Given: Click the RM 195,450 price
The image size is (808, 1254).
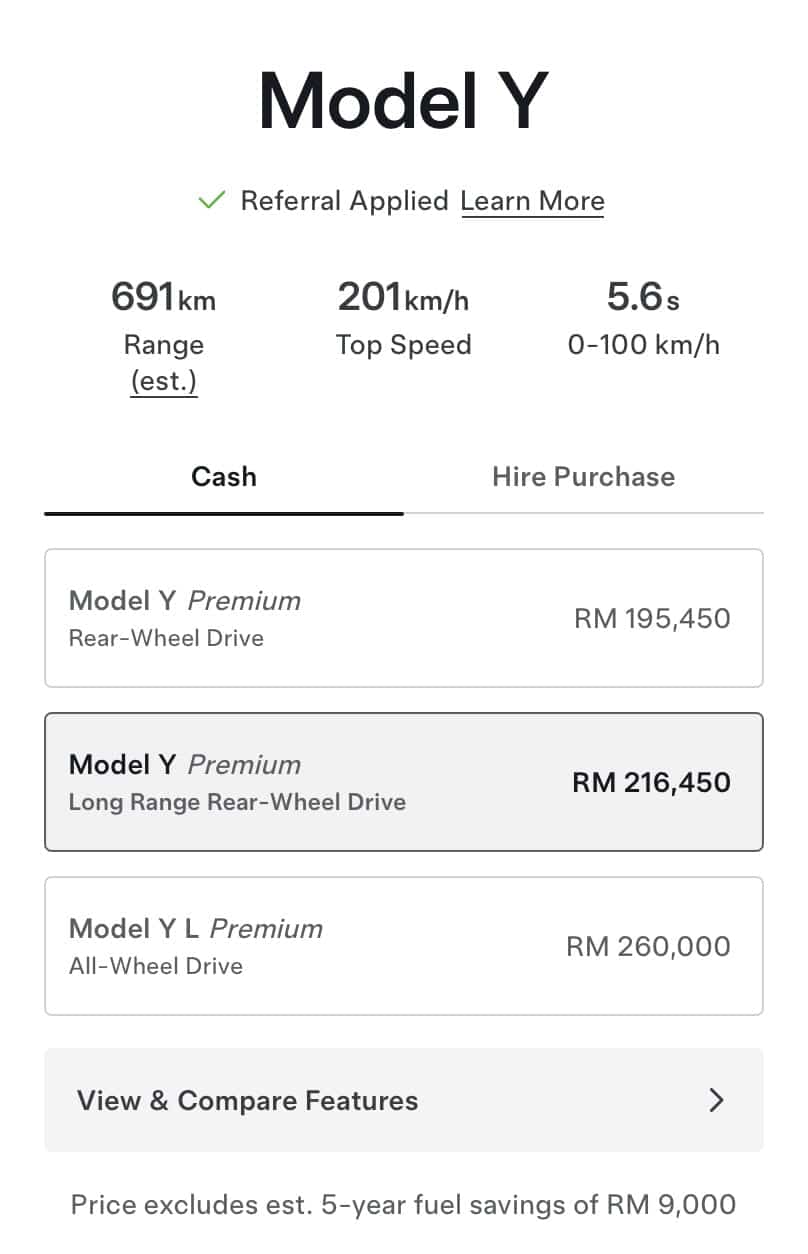Looking at the screenshot, I should 652,618.
